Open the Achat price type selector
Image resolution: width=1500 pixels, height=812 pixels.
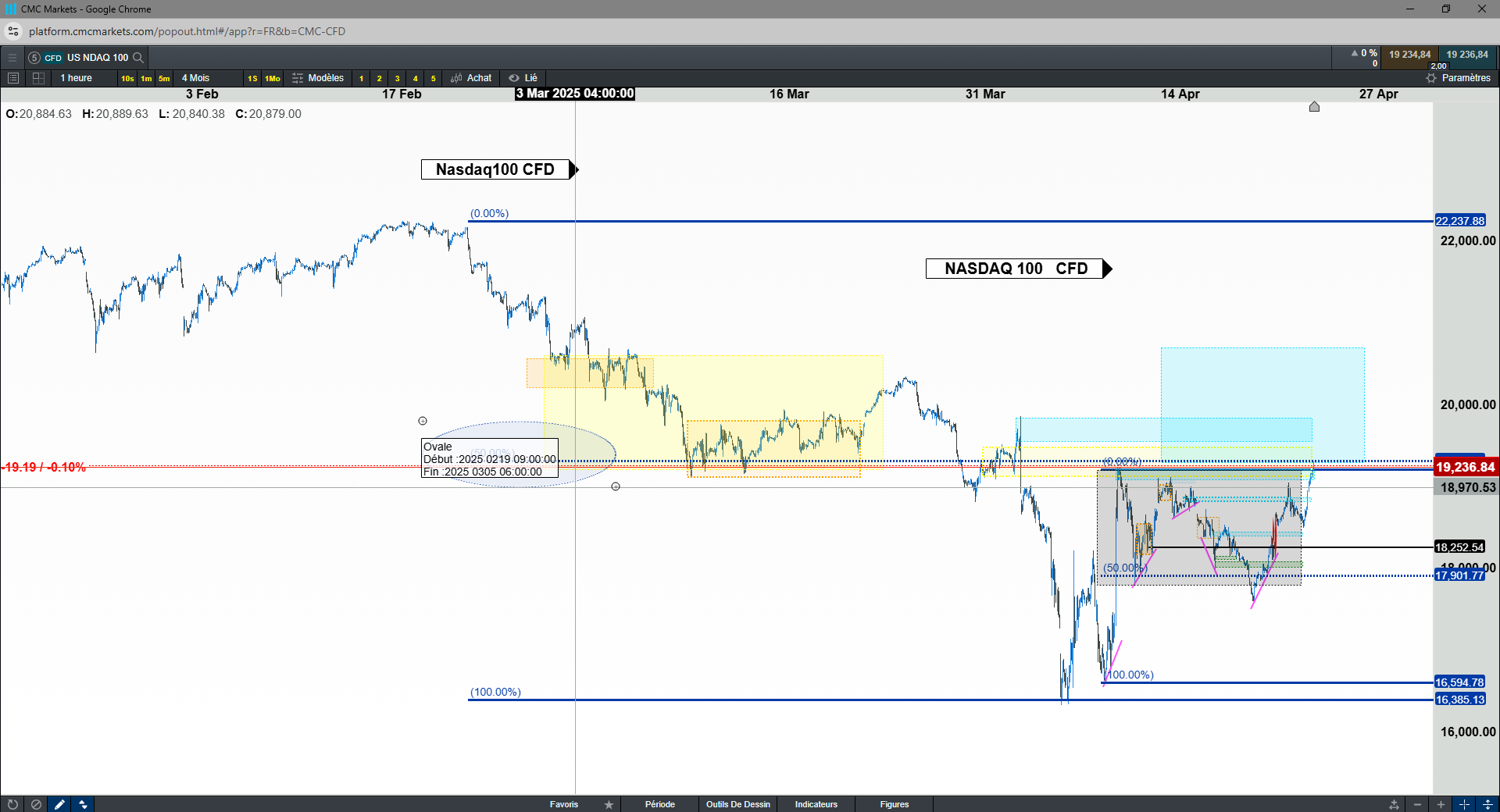471,78
